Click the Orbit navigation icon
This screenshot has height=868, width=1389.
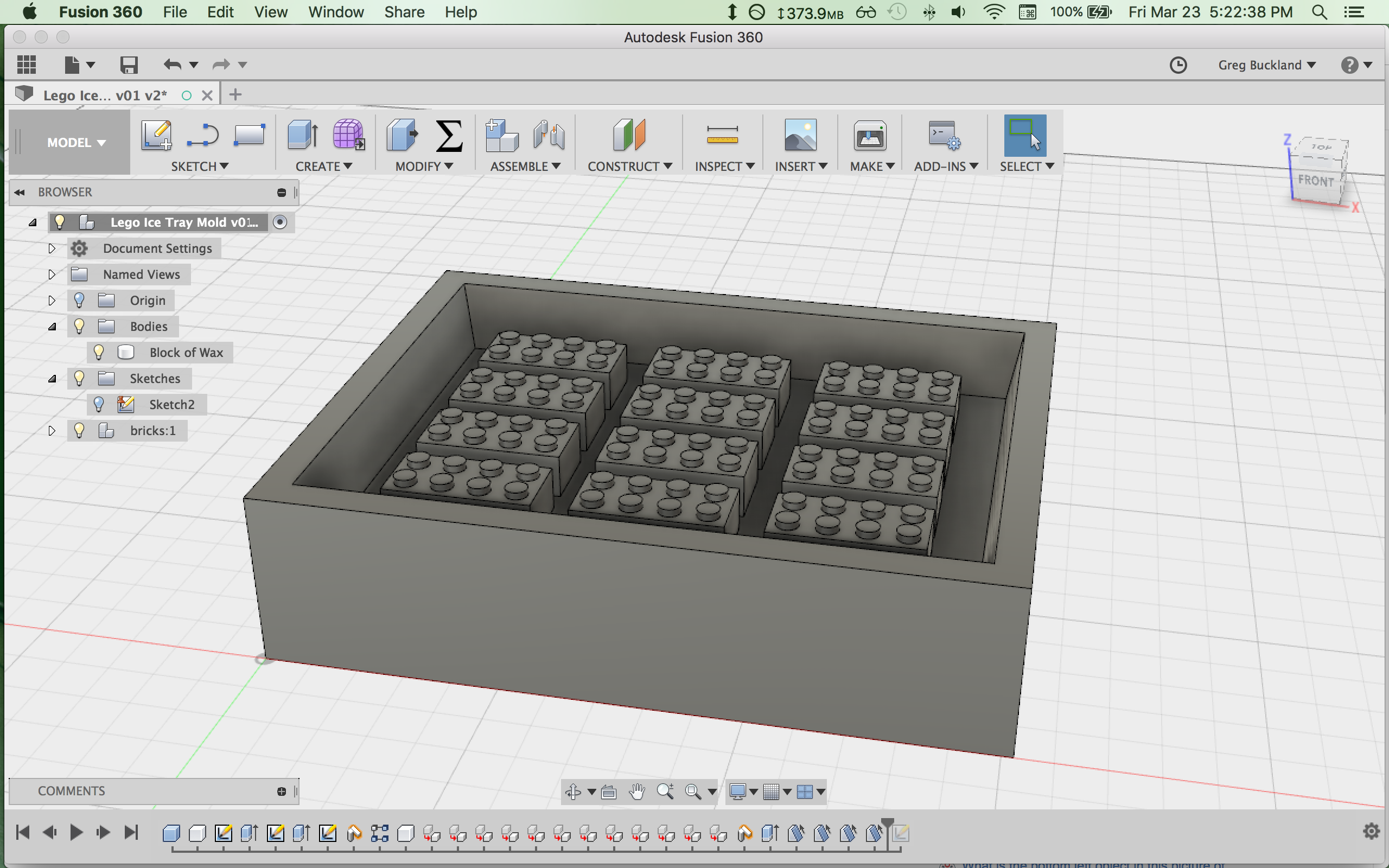573,792
